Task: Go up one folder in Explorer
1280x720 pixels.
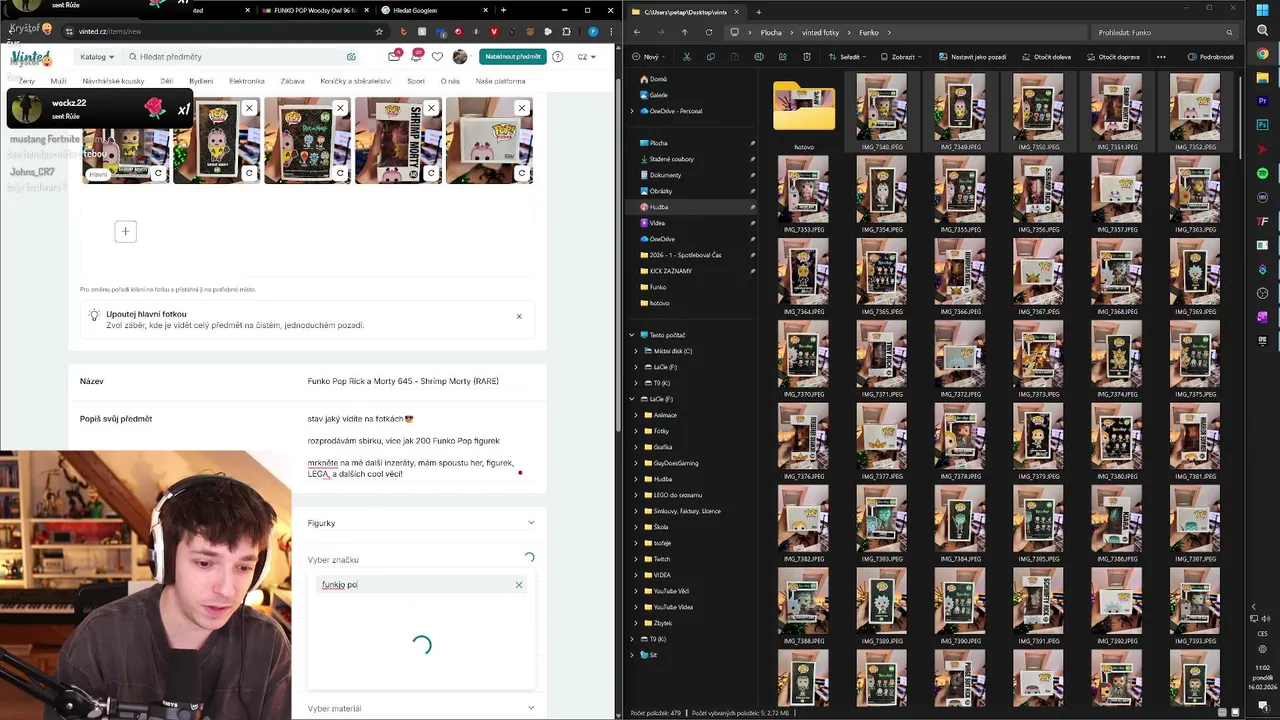Action: [684, 32]
